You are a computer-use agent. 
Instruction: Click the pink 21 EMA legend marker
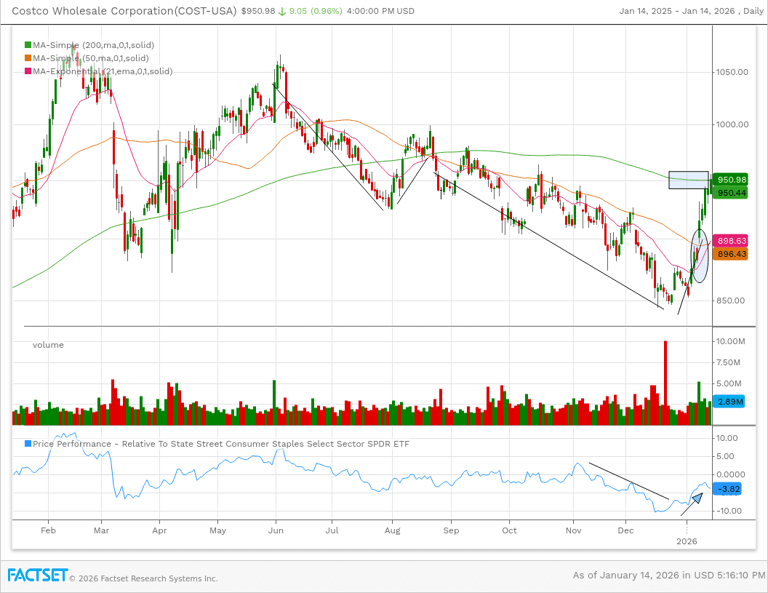point(27,72)
